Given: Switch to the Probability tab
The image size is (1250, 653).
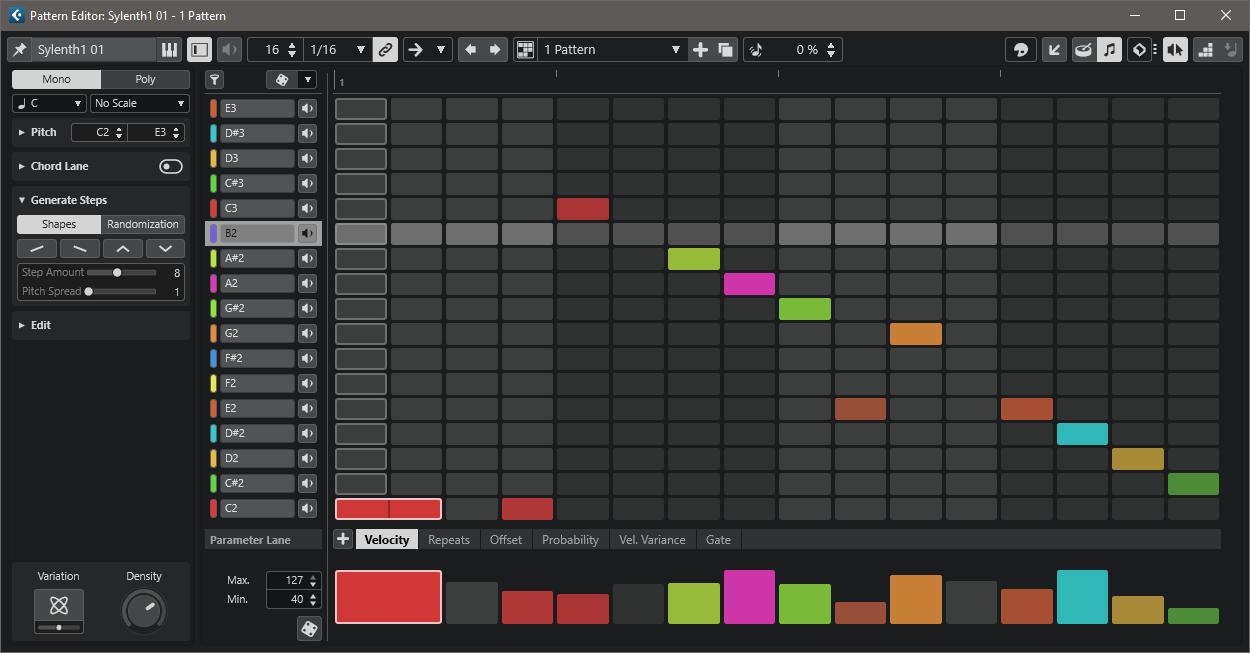Looking at the screenshot, I should (570, 540).
